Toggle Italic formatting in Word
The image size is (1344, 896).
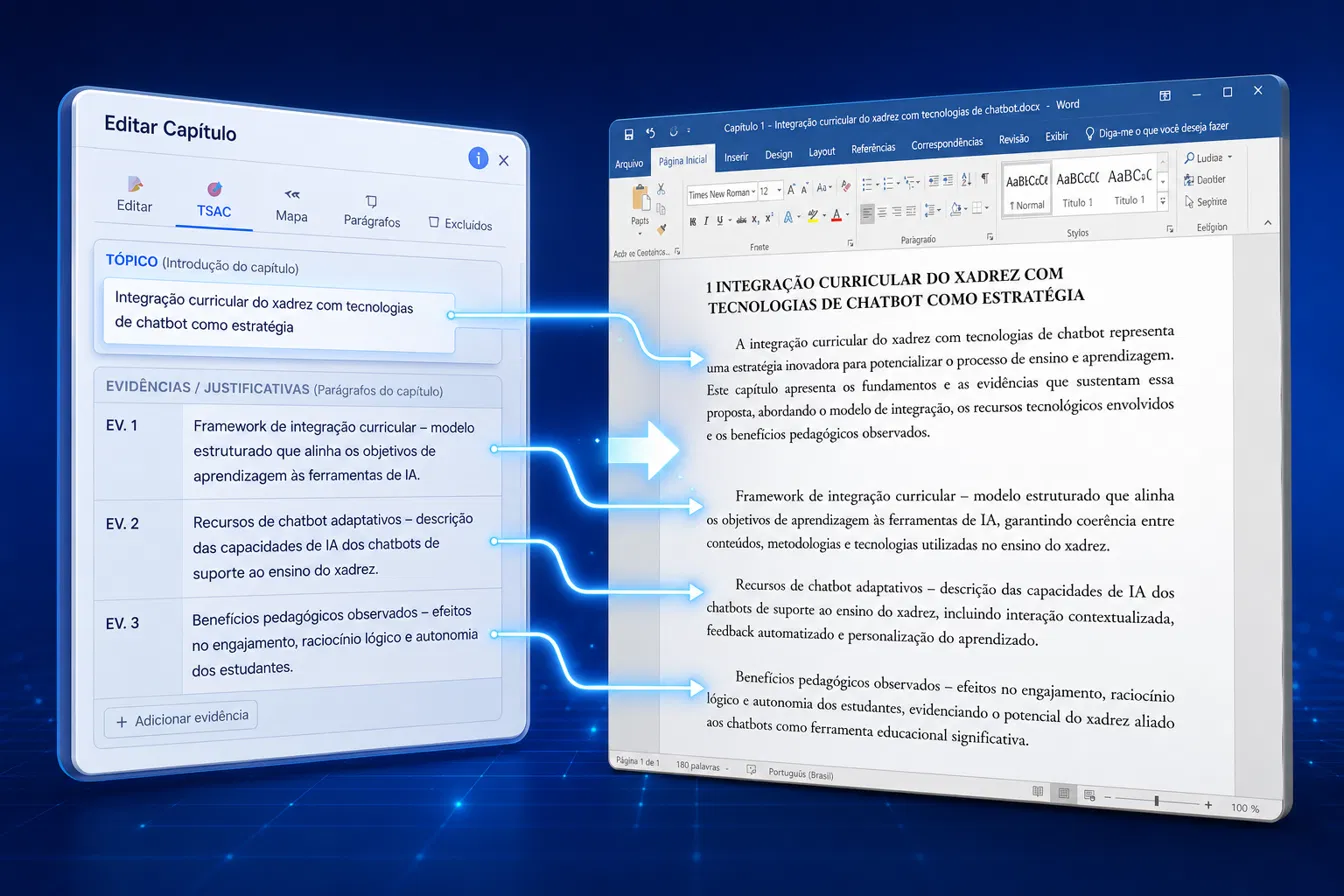pos(706,221)
